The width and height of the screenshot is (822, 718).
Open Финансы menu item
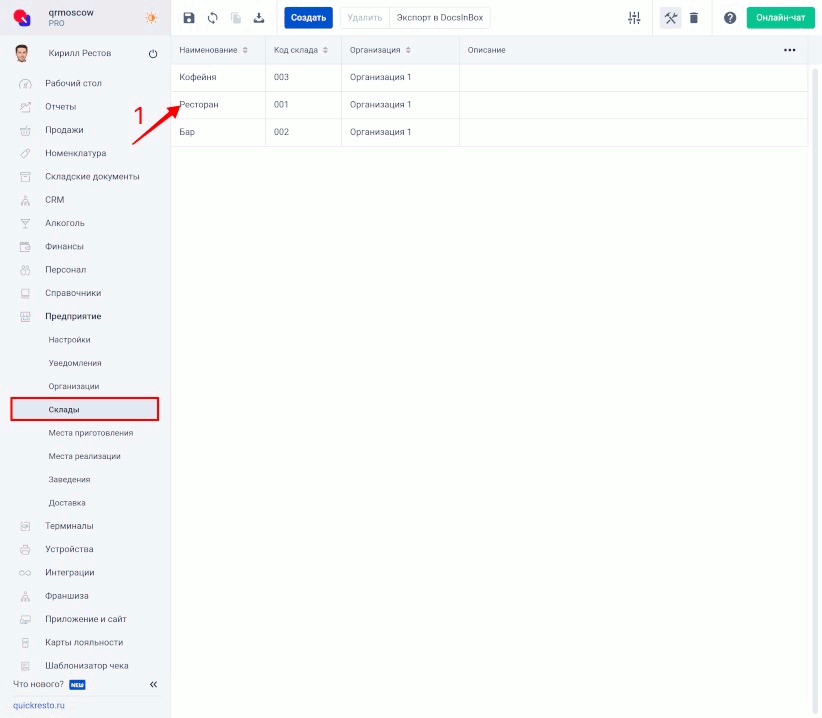click(x=64, y=246)
